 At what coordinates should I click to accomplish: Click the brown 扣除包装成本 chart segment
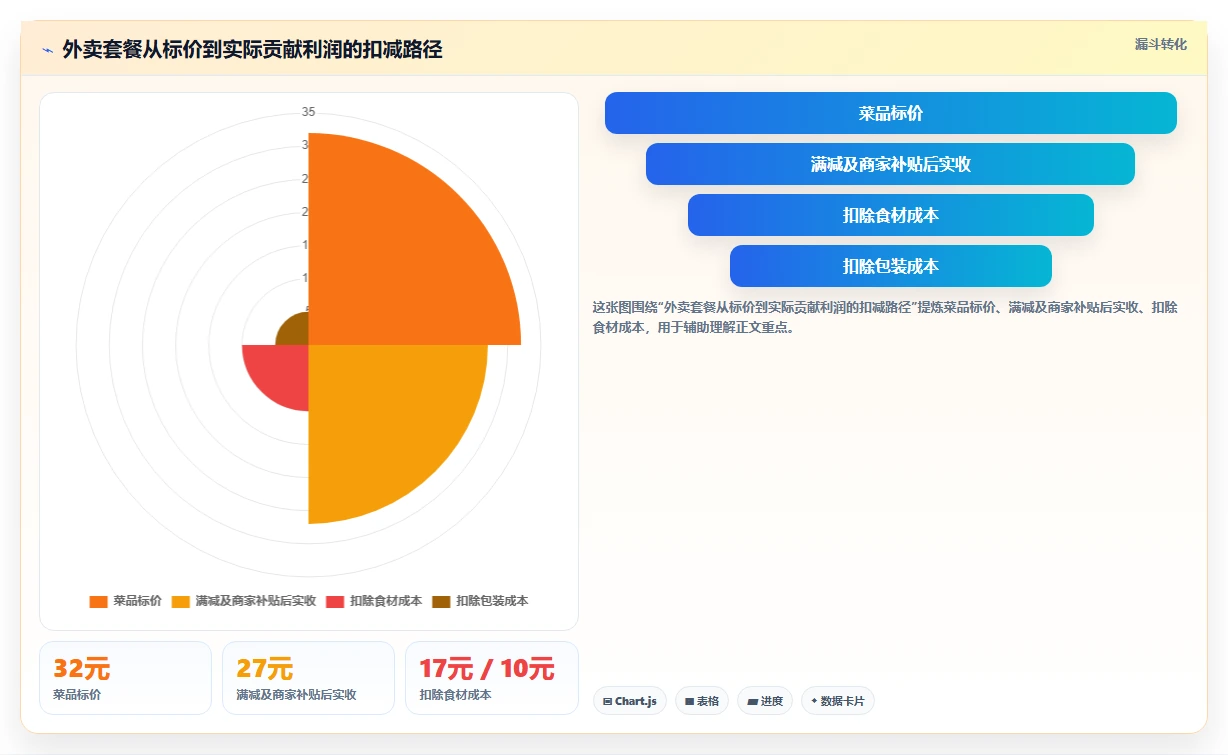(296, 330)
